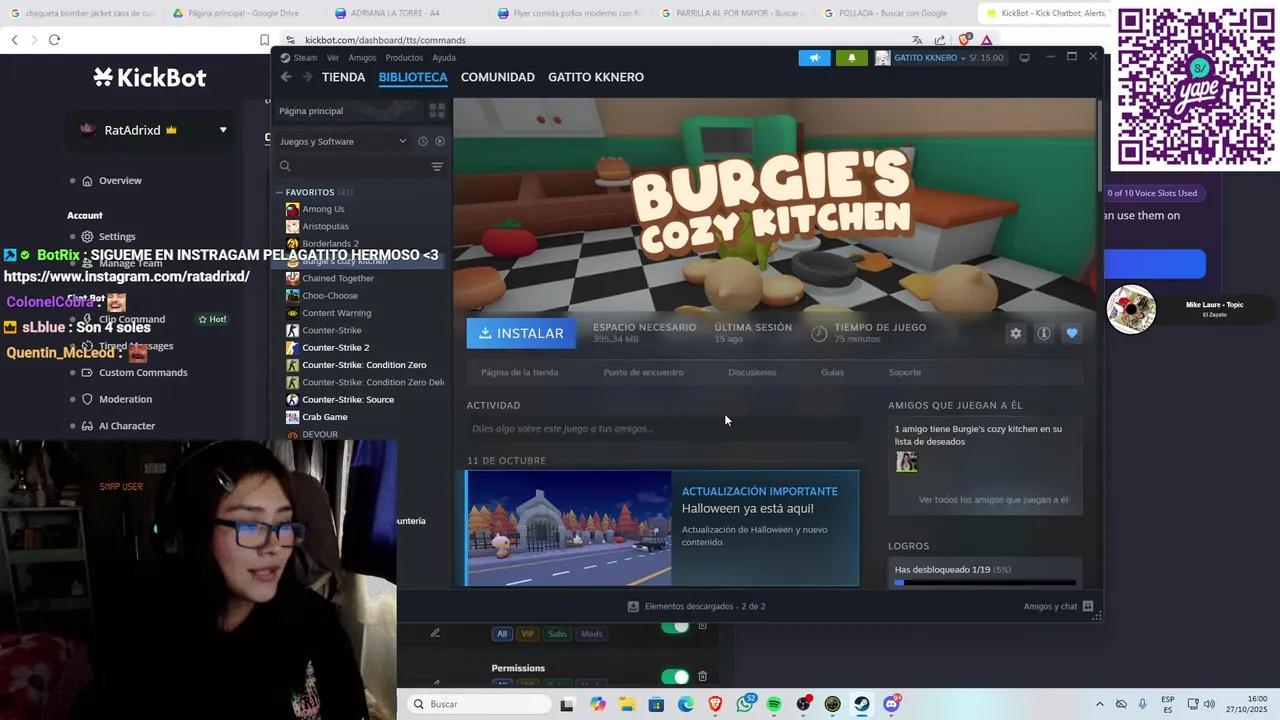
Task: Select the All permission chip
Action: pos(502,634)
